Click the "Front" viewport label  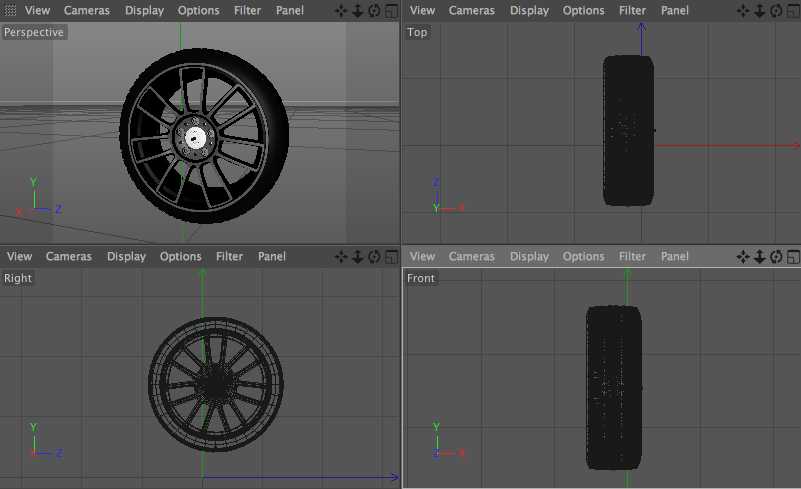pyautogui.click(x=420, y=278)
